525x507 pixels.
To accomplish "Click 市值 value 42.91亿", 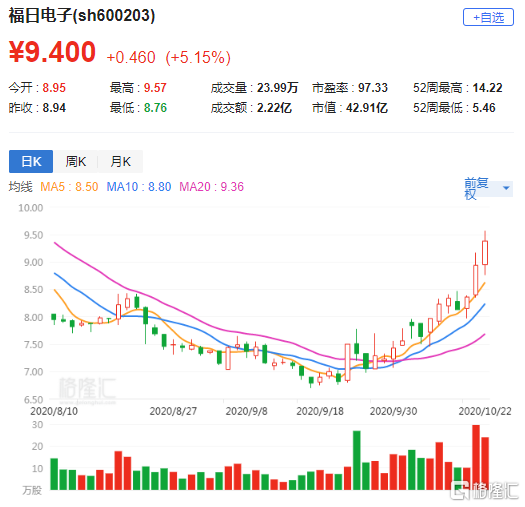I will pos(367,108).
